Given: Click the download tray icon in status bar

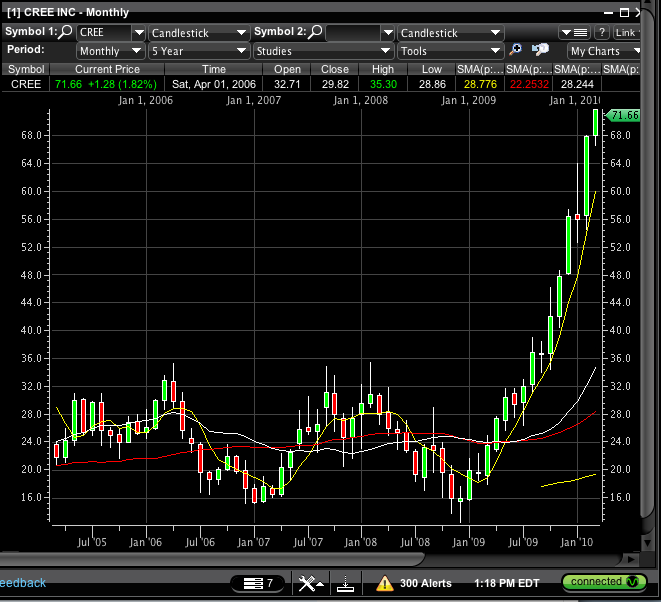Looking at the screenshot, I should pos(343,583).
